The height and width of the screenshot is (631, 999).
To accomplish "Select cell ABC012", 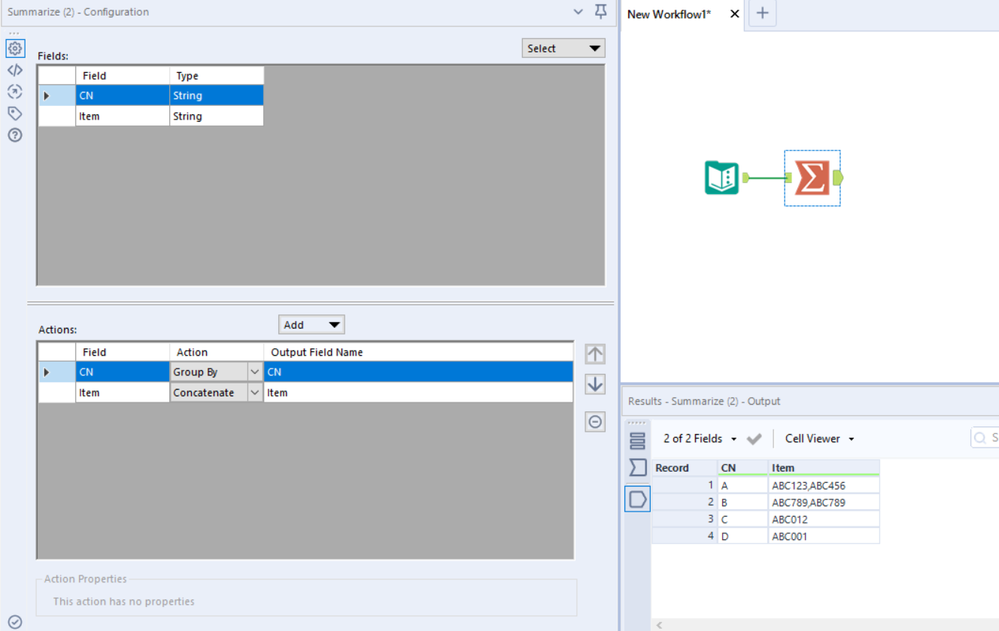I will point(824,519).
